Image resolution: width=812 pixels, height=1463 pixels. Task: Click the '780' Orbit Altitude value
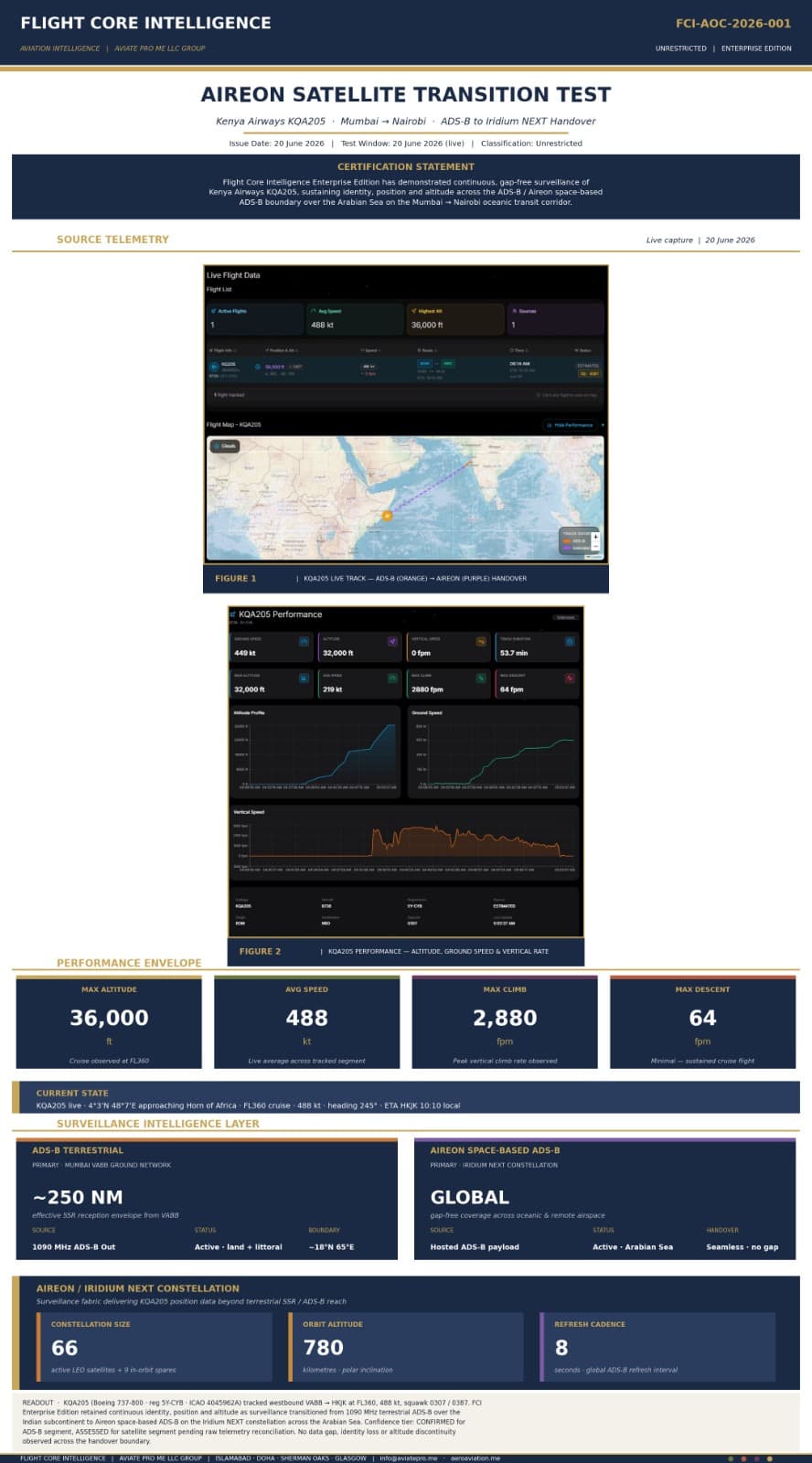323,1348
